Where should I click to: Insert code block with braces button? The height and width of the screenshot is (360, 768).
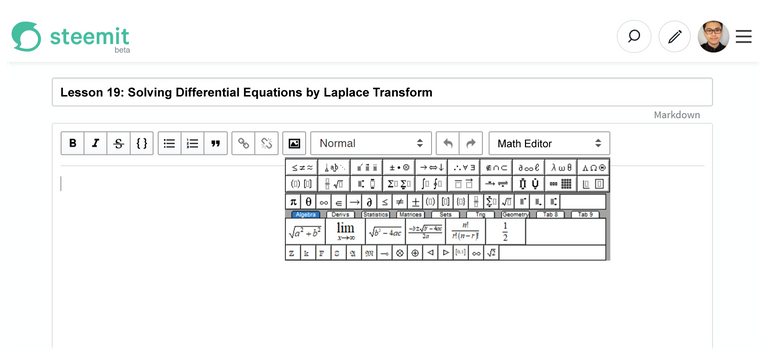142,144
